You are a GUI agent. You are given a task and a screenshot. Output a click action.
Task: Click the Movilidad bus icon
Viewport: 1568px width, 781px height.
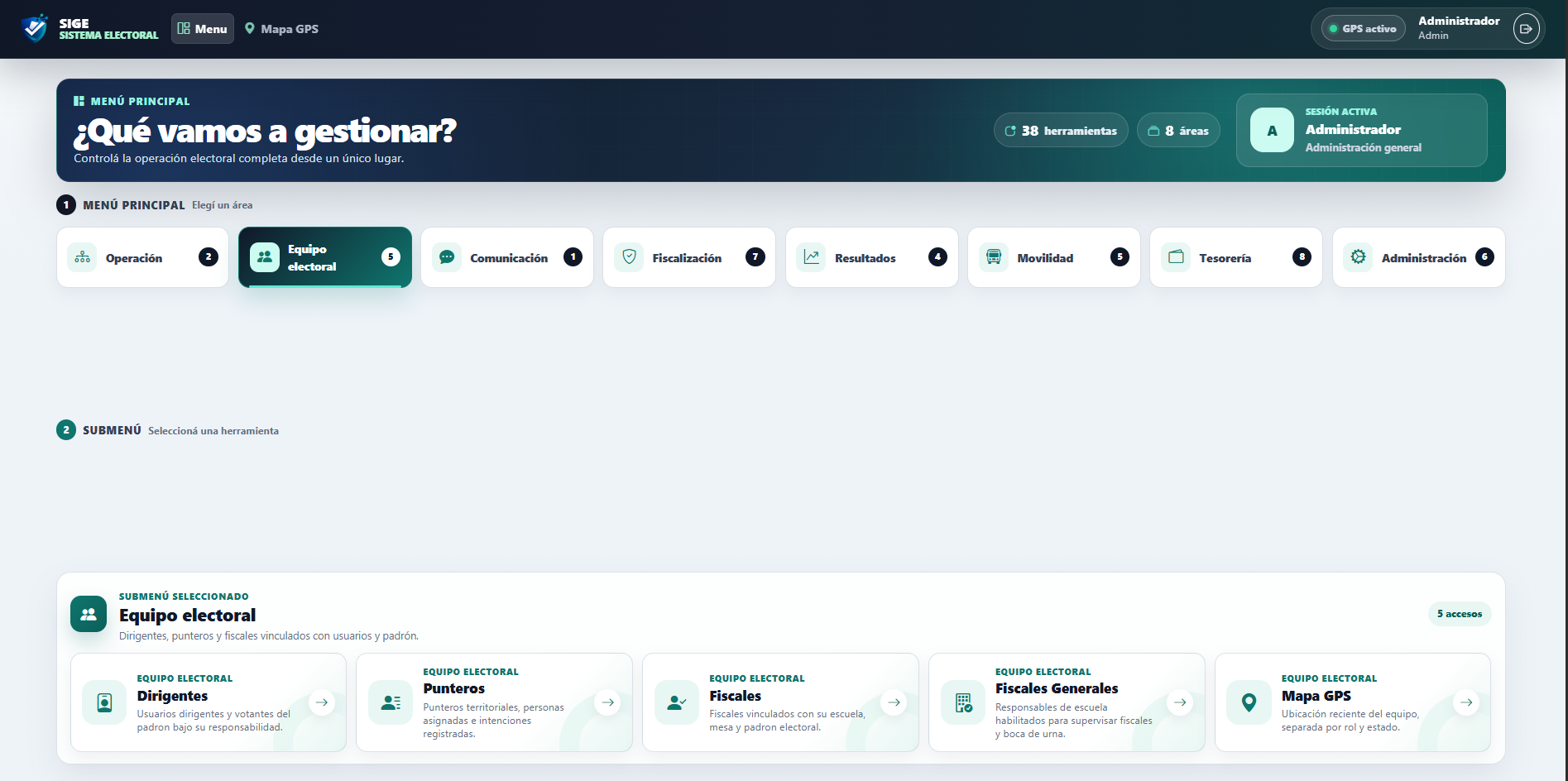coord(994,257)
